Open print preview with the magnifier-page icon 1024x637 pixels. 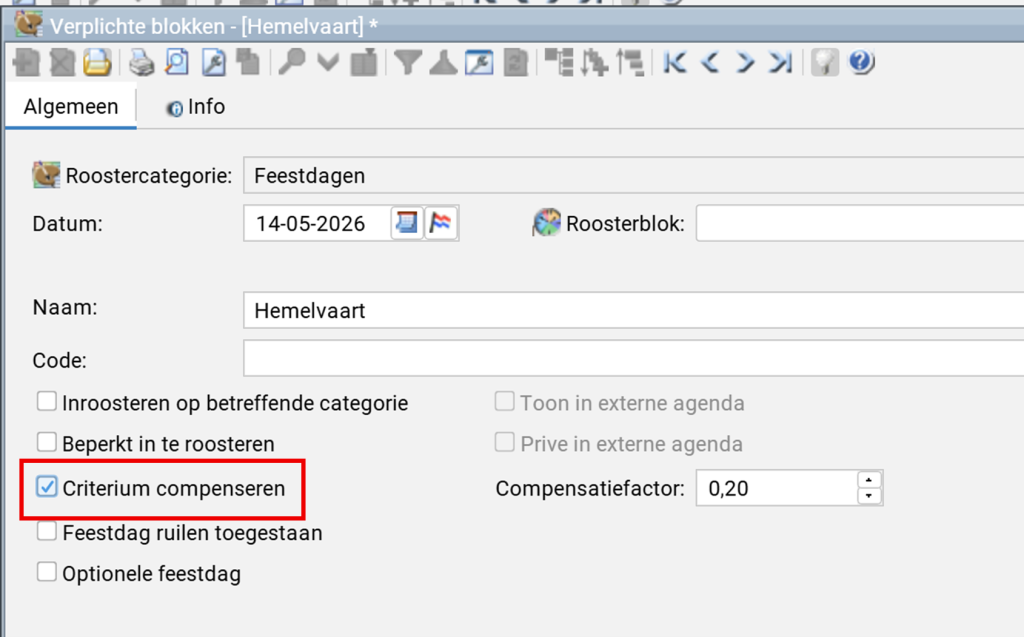[x=176, y=64]
